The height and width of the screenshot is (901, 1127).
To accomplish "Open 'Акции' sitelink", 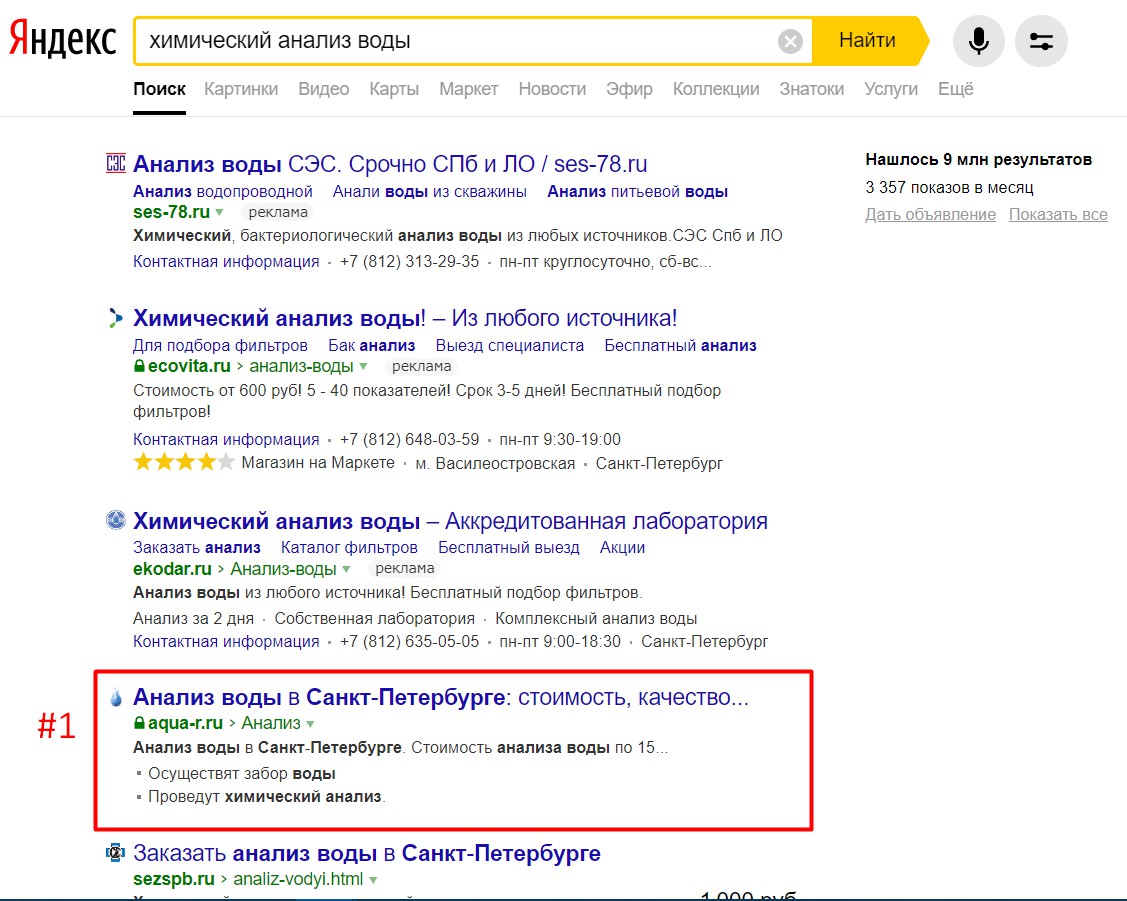I will [622, 547].
